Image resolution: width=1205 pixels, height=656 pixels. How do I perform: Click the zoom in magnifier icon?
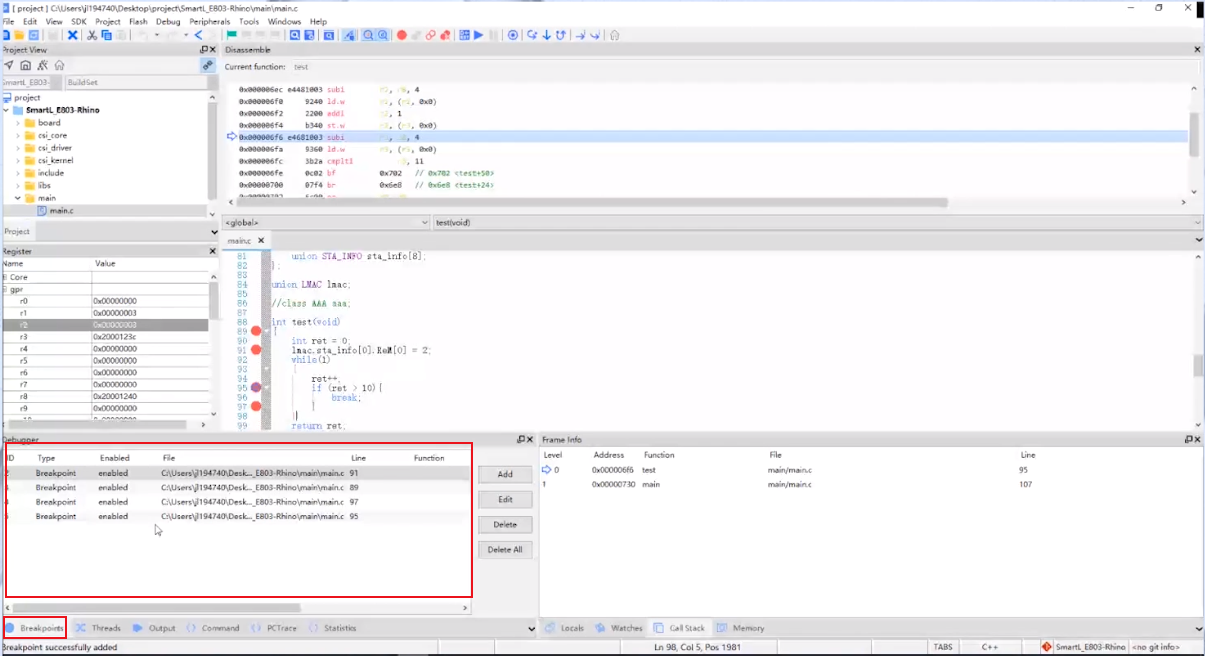click(367, 35)
